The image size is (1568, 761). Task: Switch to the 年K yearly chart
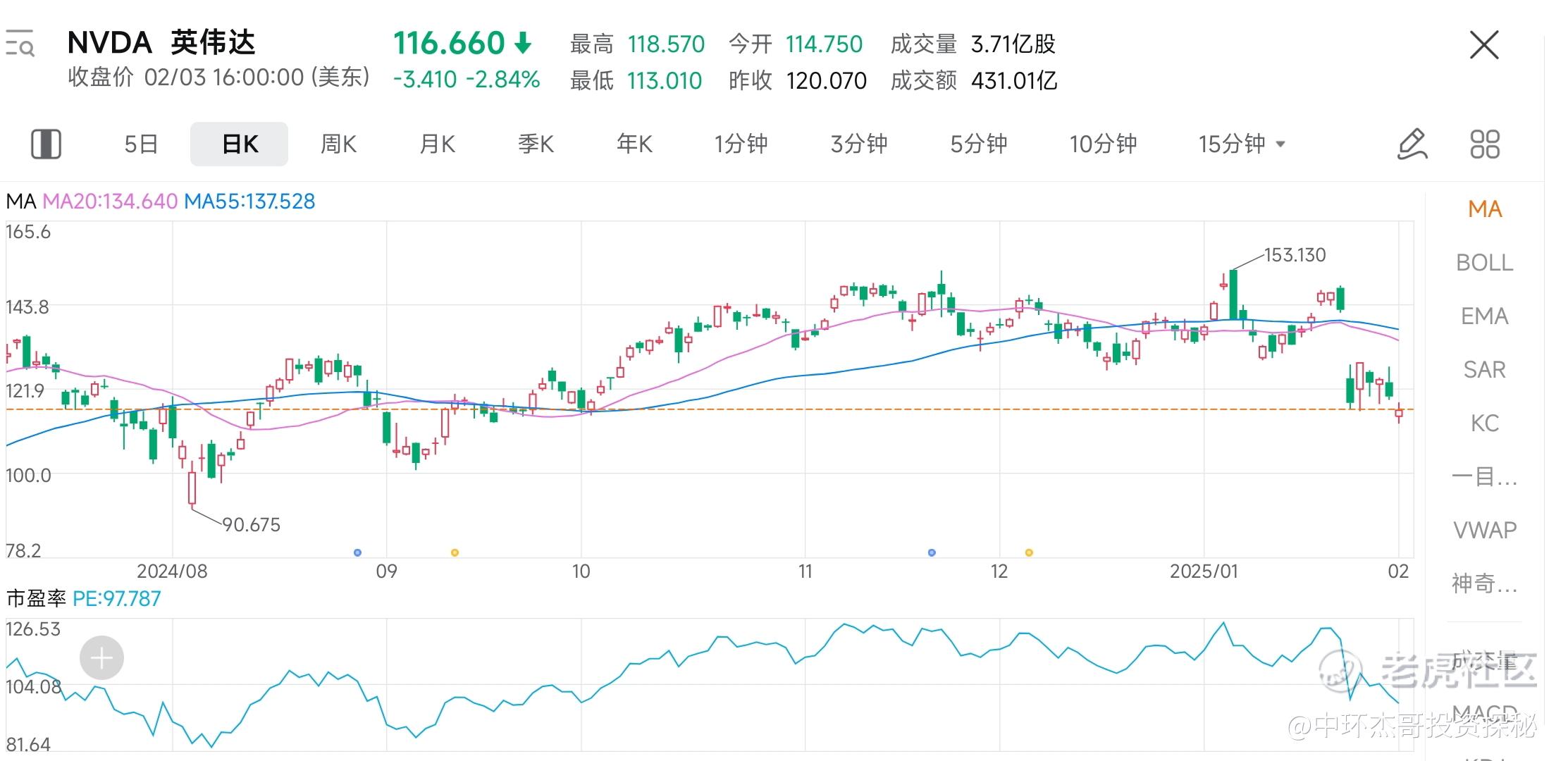point(634,144)
